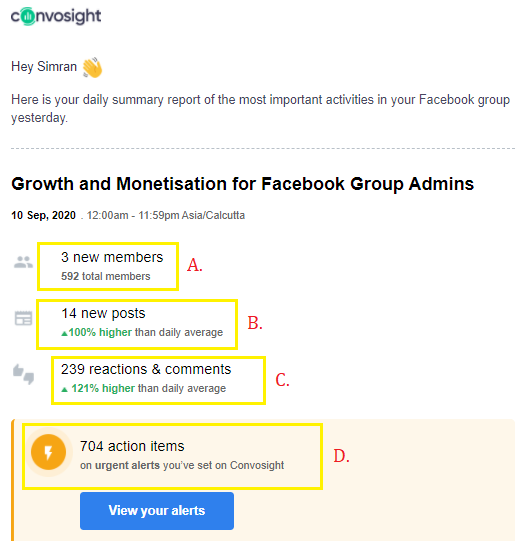
Task: Click the group title heading
Action: point(242,184)
